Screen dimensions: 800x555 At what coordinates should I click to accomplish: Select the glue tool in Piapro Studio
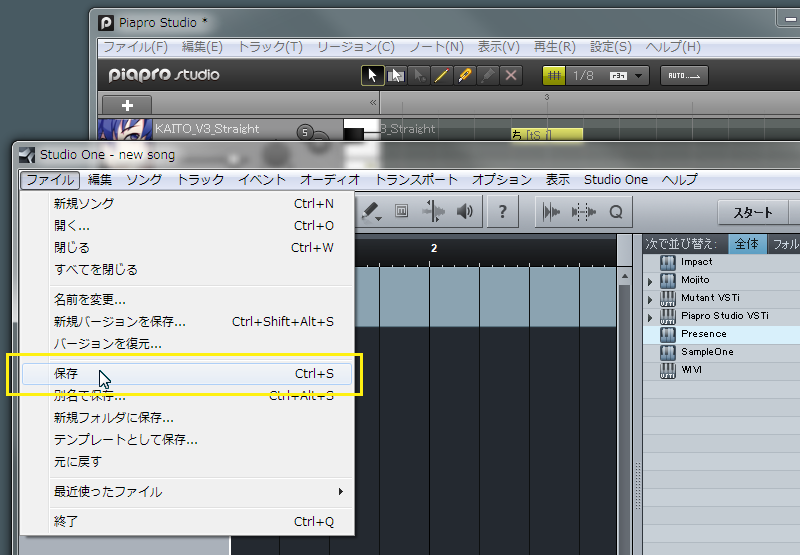488,75
